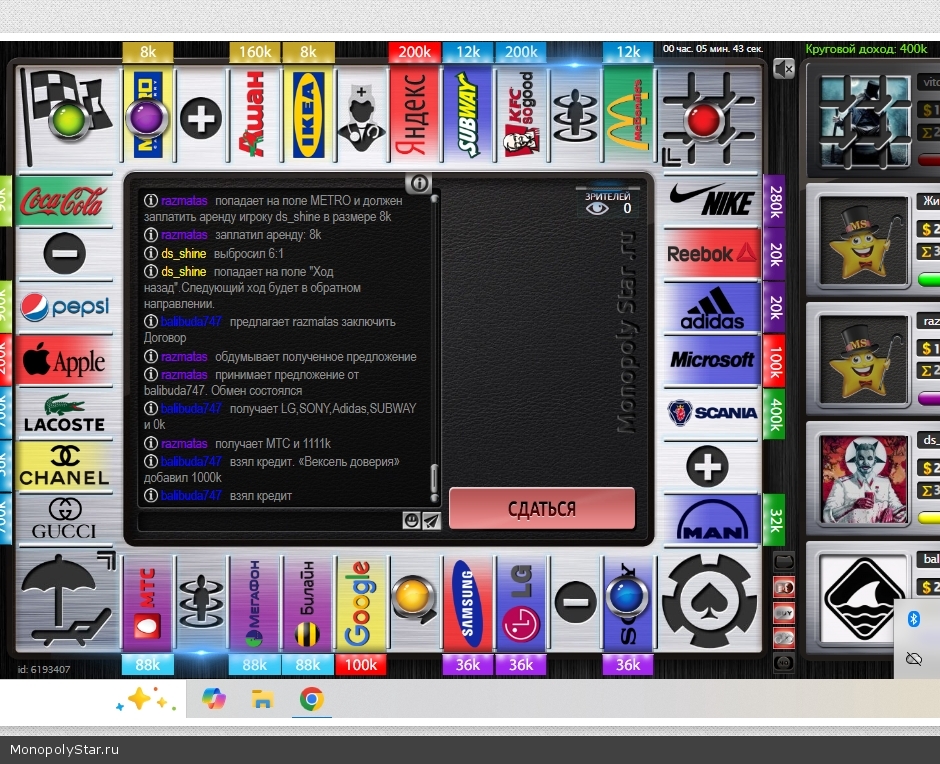Select the casino chip corner

point(709,601)
